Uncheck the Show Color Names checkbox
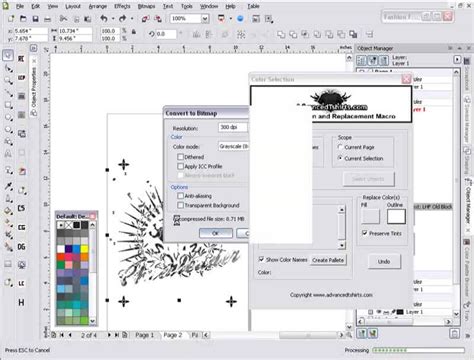 pyautogui.click(x=261, y=259)
